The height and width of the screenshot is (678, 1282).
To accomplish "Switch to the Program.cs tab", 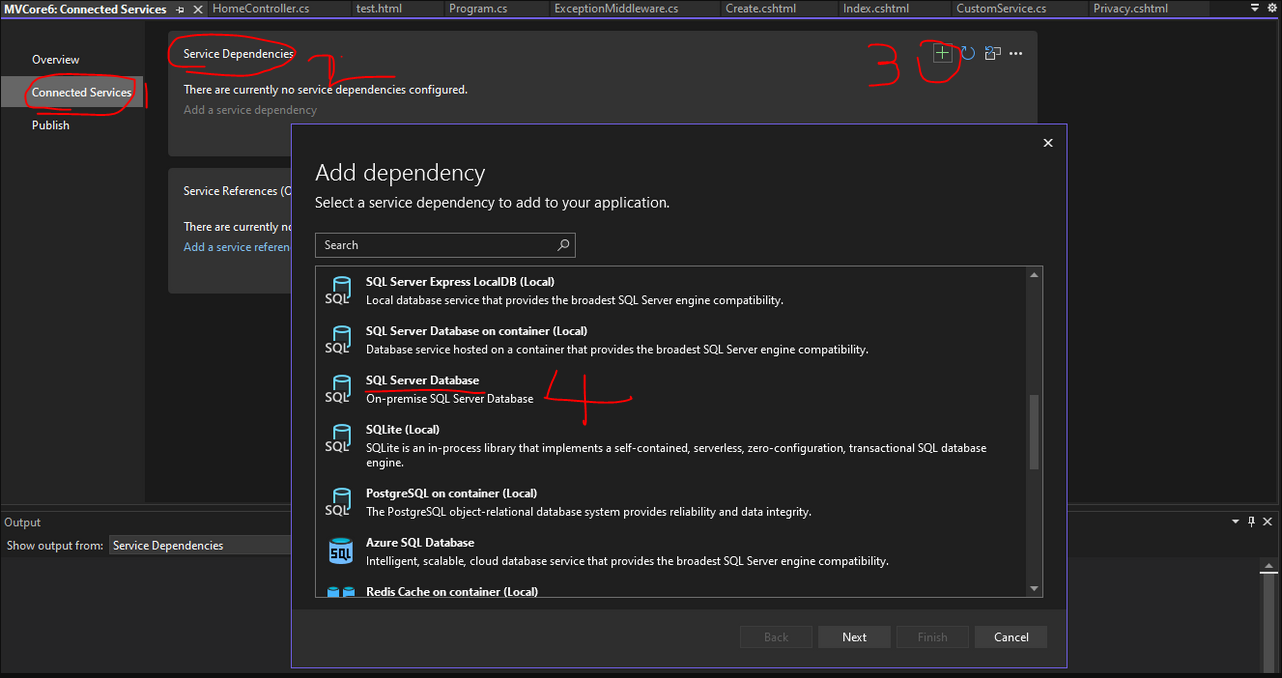I will (478, 8).
